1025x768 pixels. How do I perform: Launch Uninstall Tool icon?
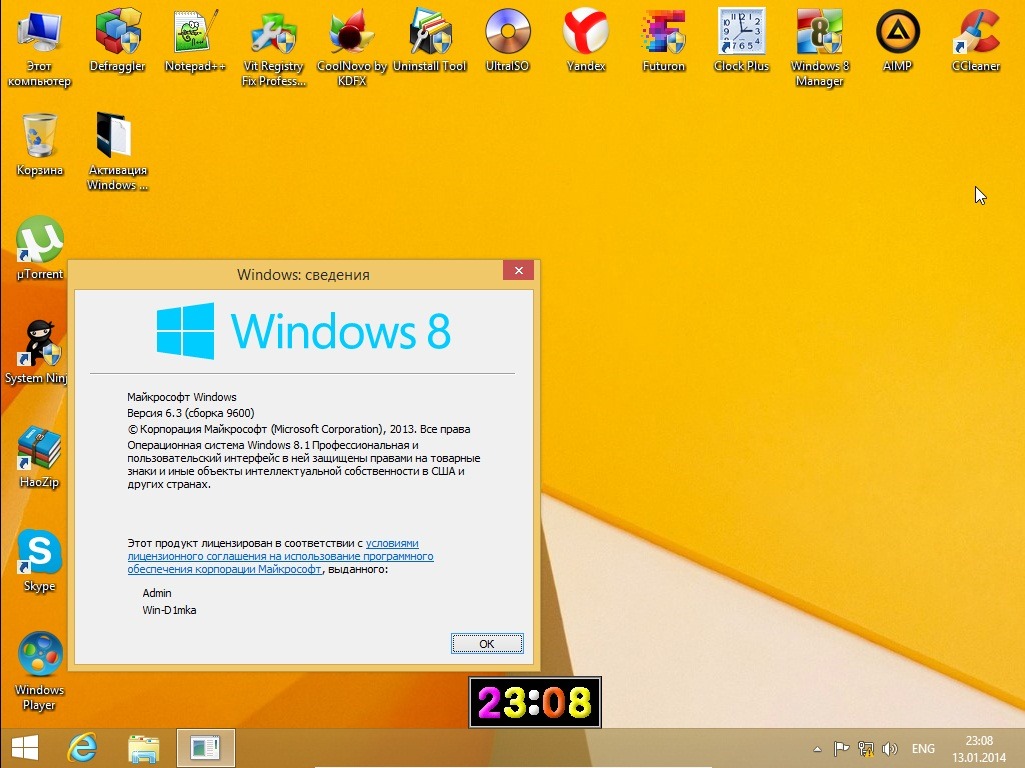point(429,39)
